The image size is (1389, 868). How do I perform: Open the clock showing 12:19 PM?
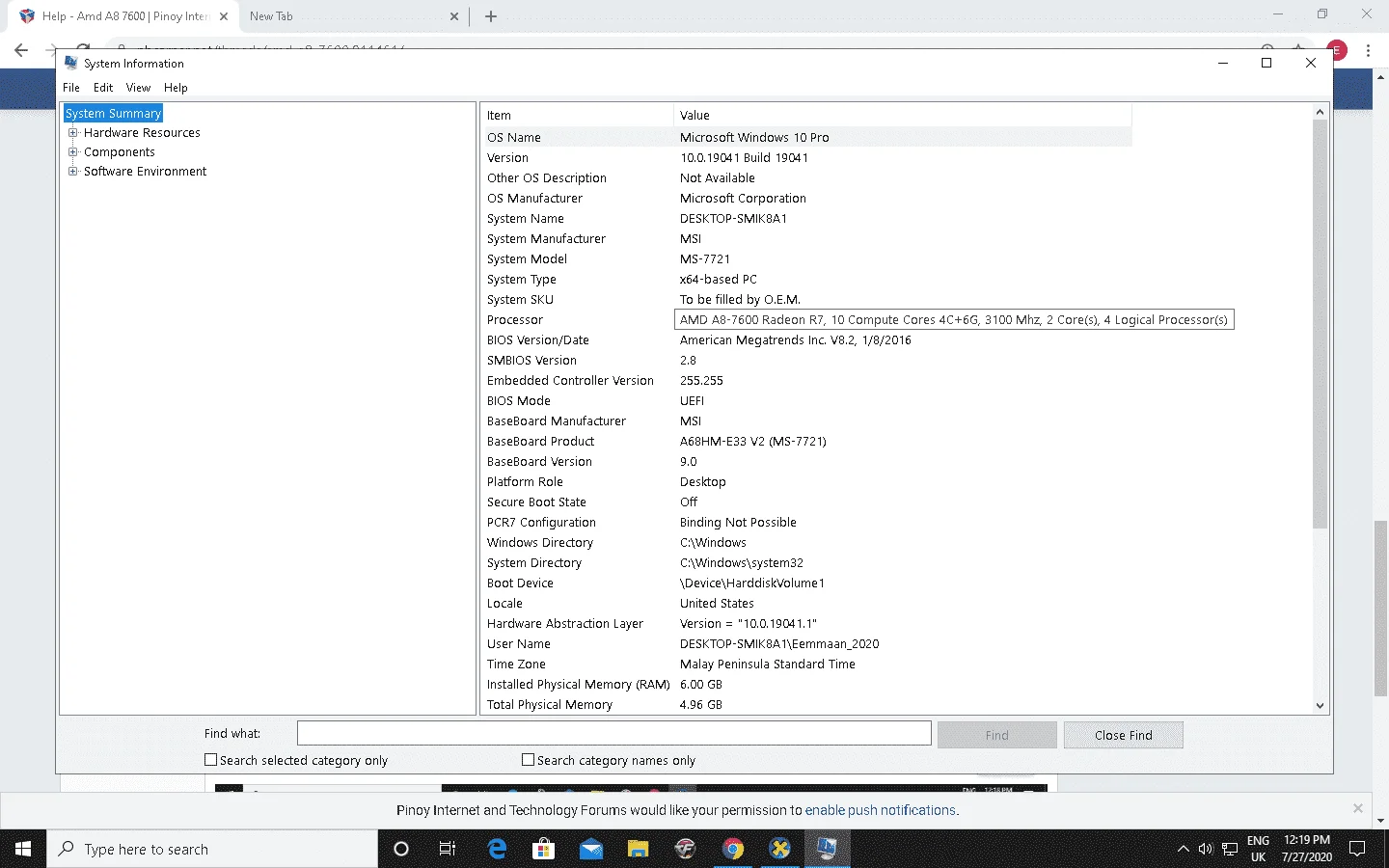pos(1307,849)
